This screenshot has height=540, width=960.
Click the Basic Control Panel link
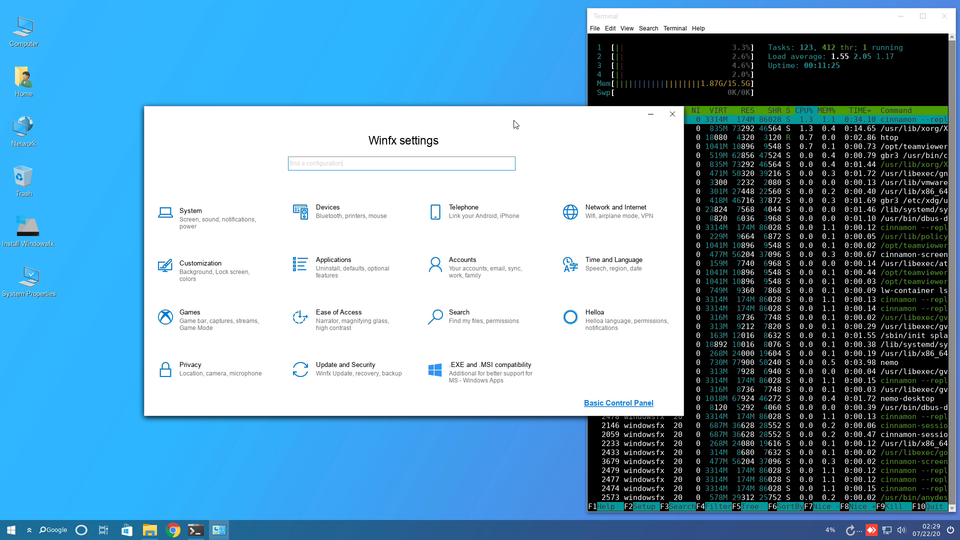(618, 403)
